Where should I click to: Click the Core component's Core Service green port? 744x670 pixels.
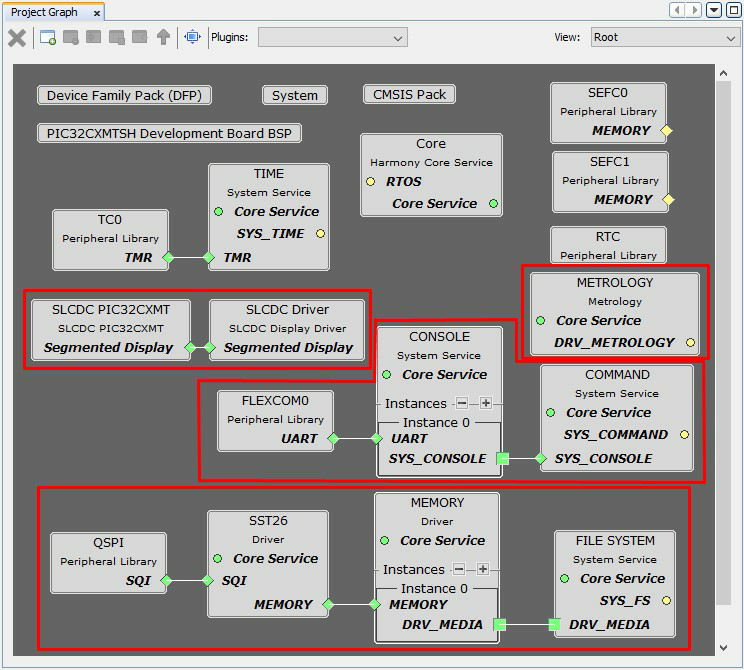[493, 204]
